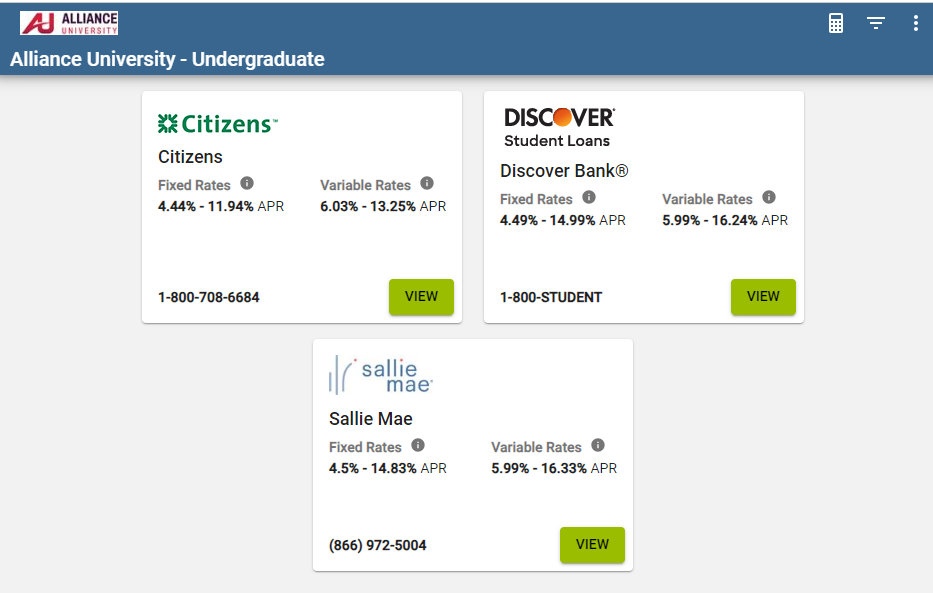Click the Alliance University logo

click(x=69, y=23)
